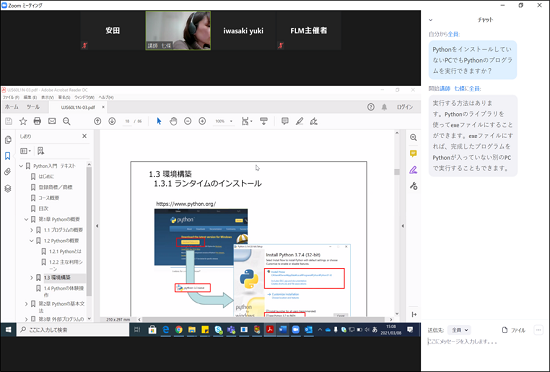Collapse the 第1章 Pythonの概要 bookmark node

pos(26,219)
